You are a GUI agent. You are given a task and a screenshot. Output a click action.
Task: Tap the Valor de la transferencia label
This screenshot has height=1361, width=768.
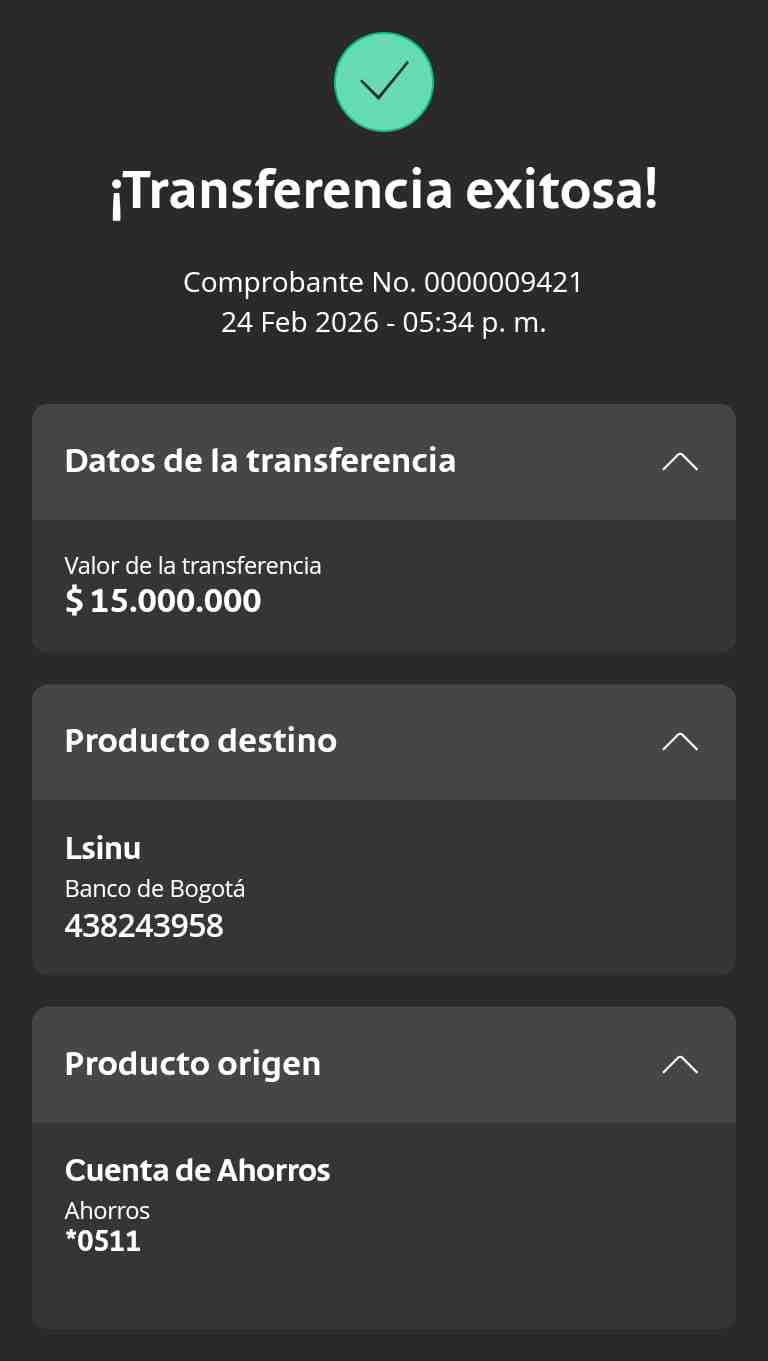193,566
